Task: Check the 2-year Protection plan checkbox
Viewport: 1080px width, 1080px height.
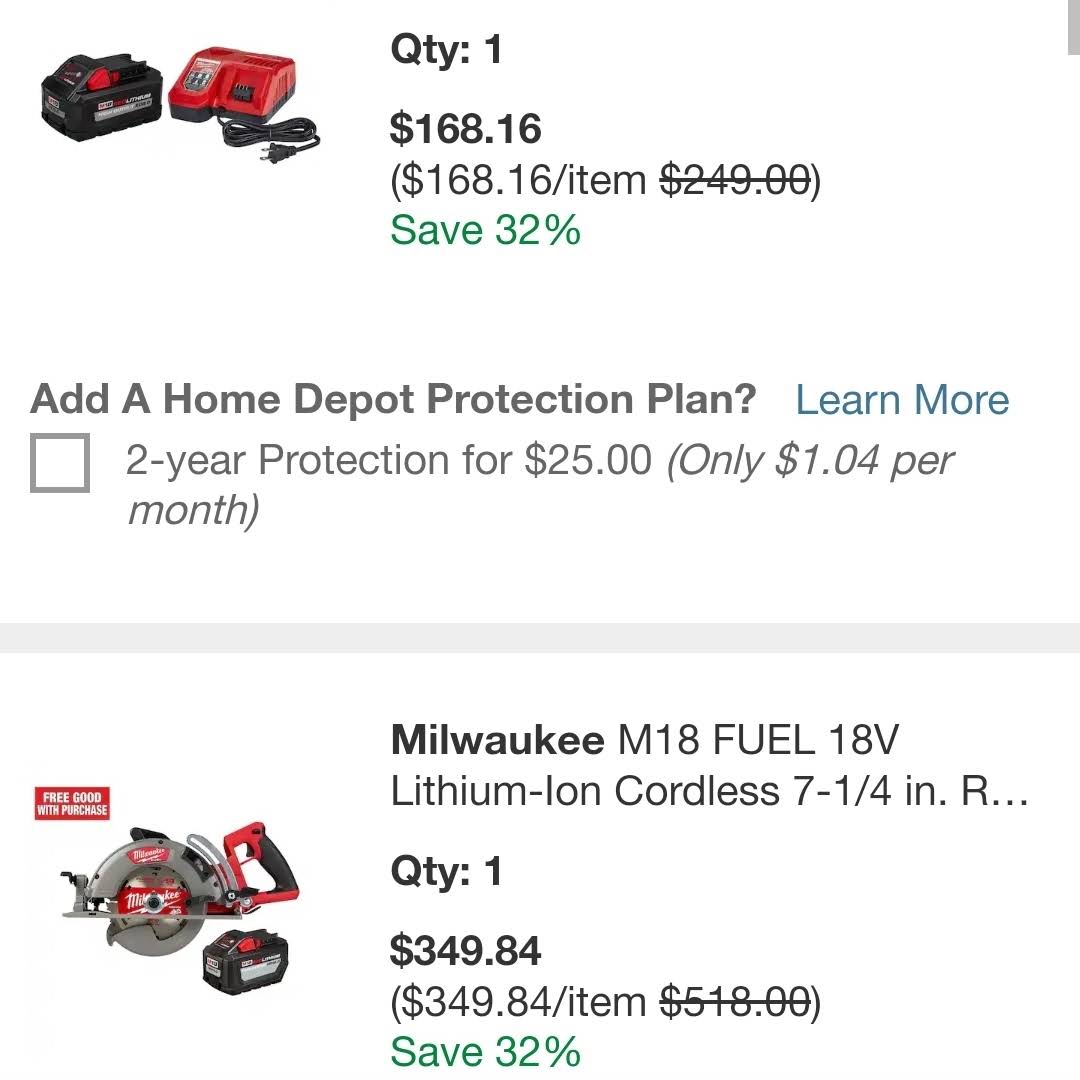Action: tap(60, 462)
